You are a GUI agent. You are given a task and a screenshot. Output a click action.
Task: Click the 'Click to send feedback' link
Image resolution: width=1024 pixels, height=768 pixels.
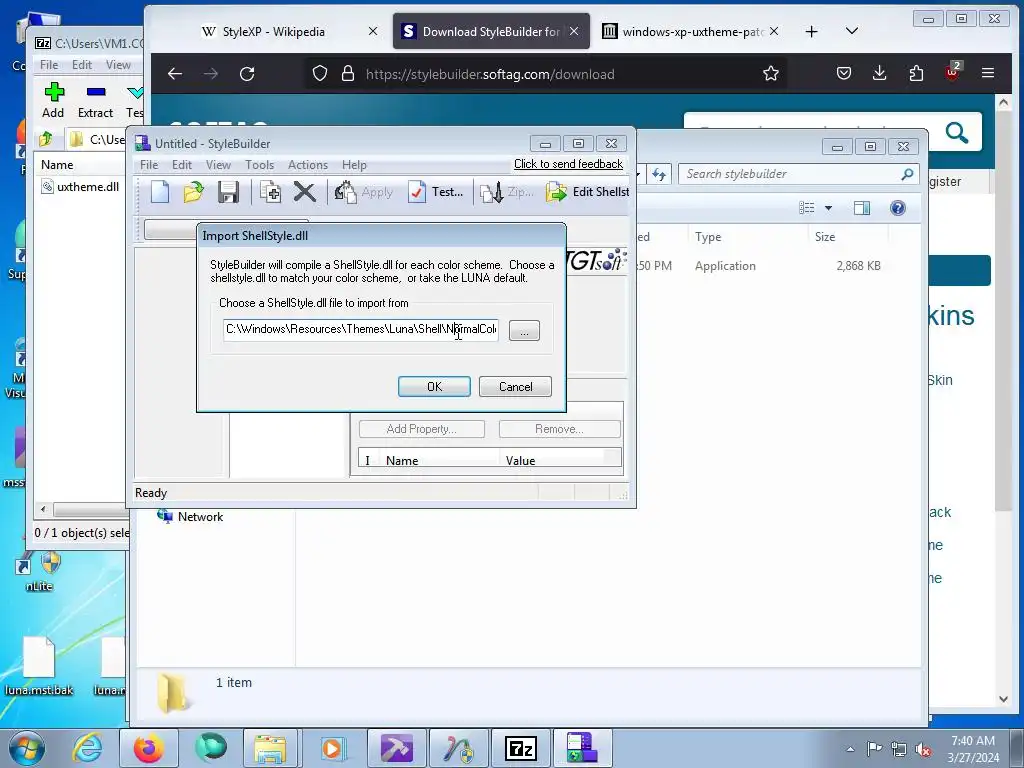(x=568, y=164)
